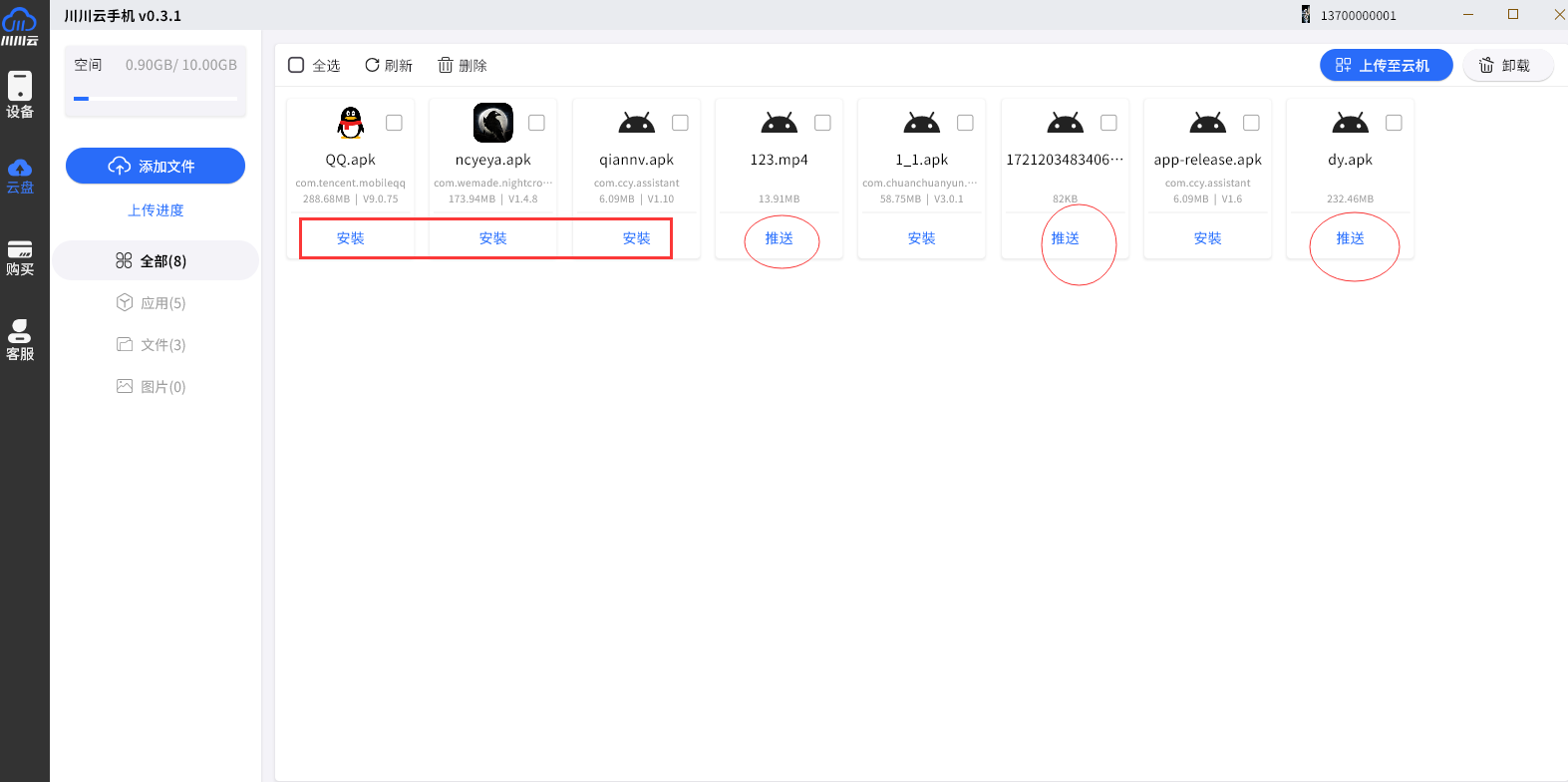The image size is (1568, 782).
Task: Show the 全部(8) file category
Action: [x=152, y=261]
